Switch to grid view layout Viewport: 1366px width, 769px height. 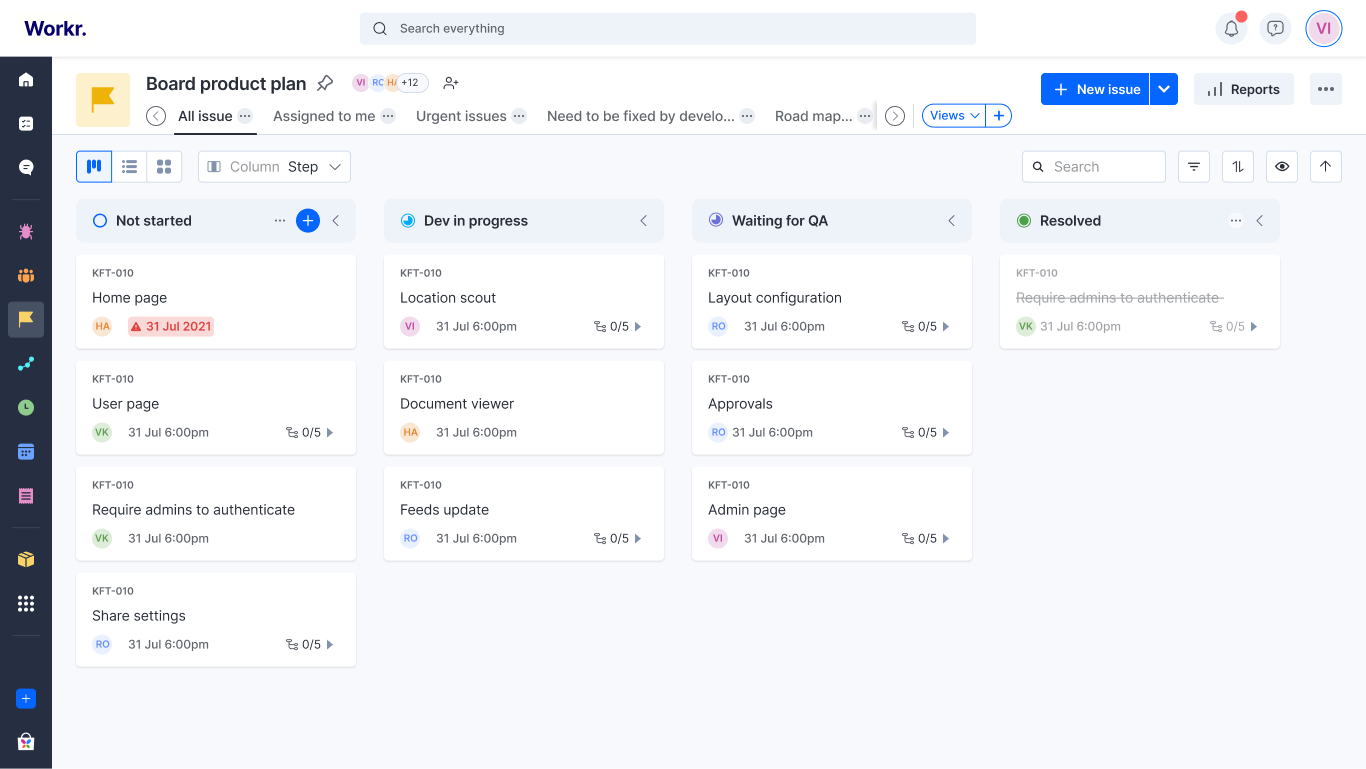[164, 167]
